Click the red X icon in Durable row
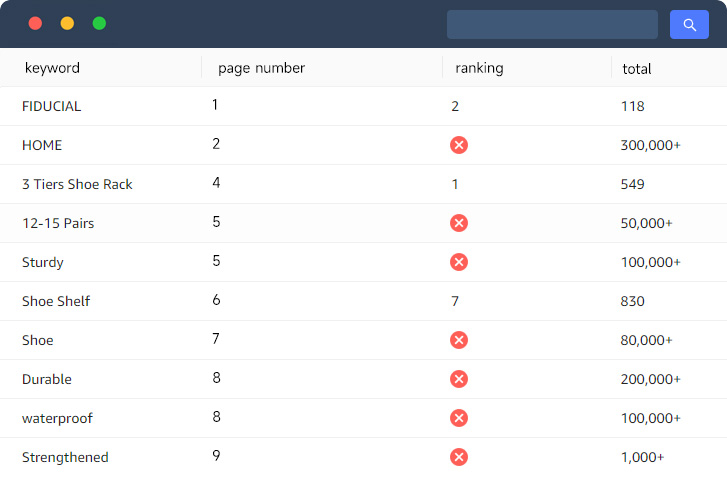Viewport: 727px width, 479px height. 459,379
